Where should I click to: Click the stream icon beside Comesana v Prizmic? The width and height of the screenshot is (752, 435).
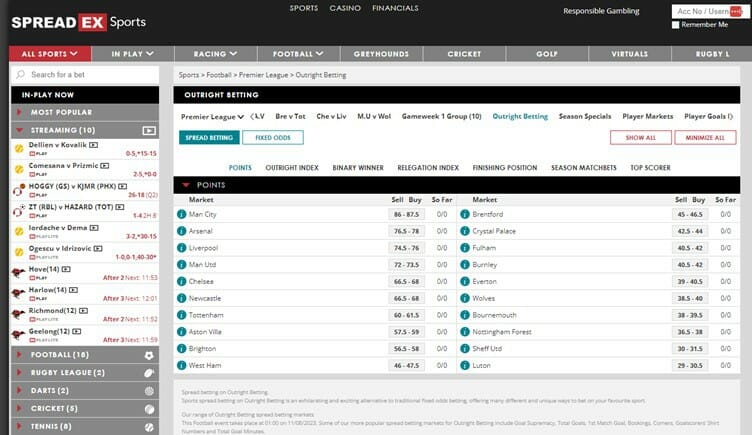coord(105,165)
